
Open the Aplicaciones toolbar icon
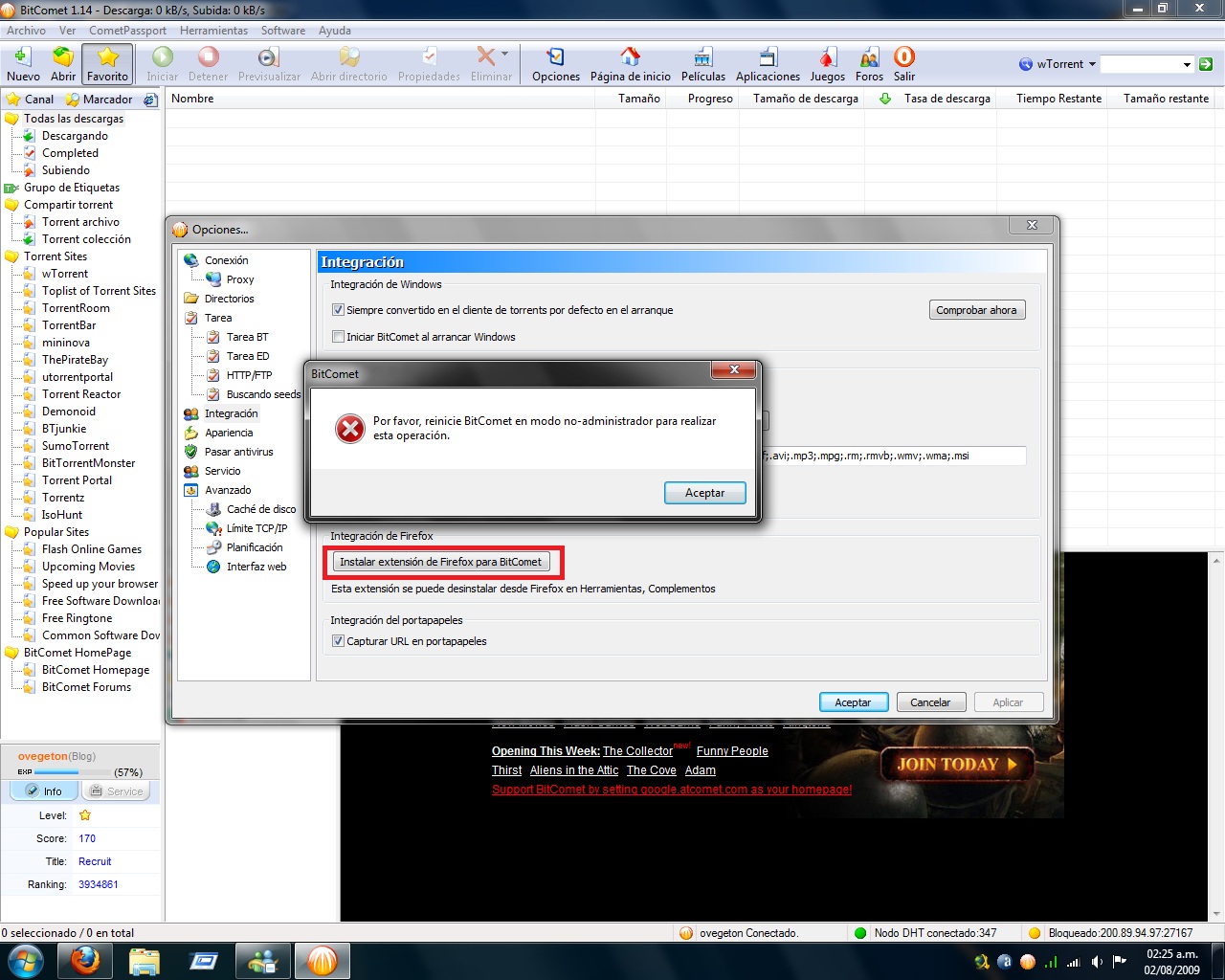click(768, 64)
